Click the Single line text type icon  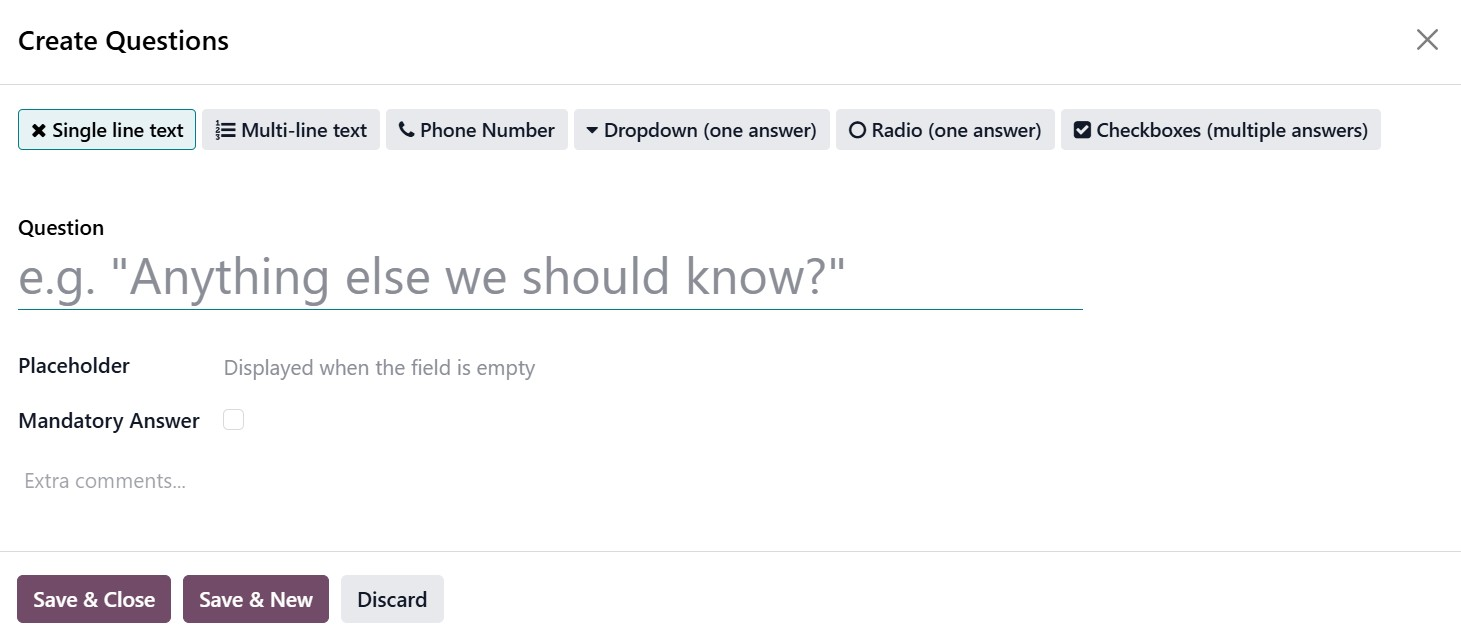[x=39, y=130]
